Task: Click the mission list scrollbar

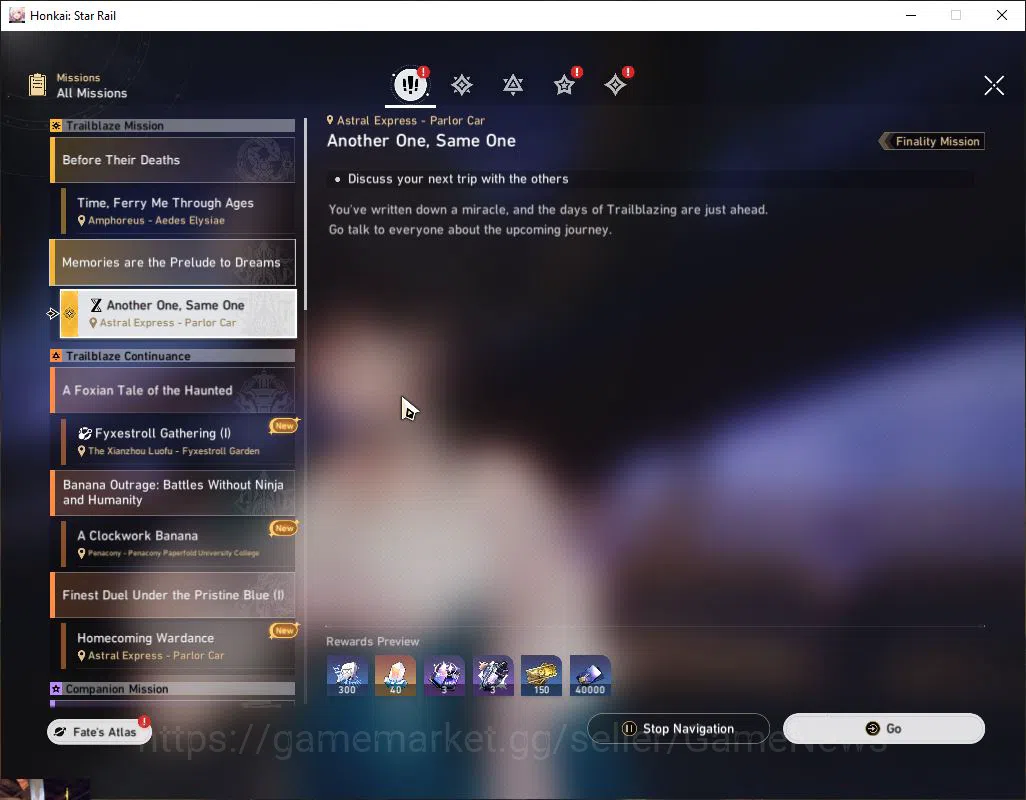Action: [x=305, y=215]
